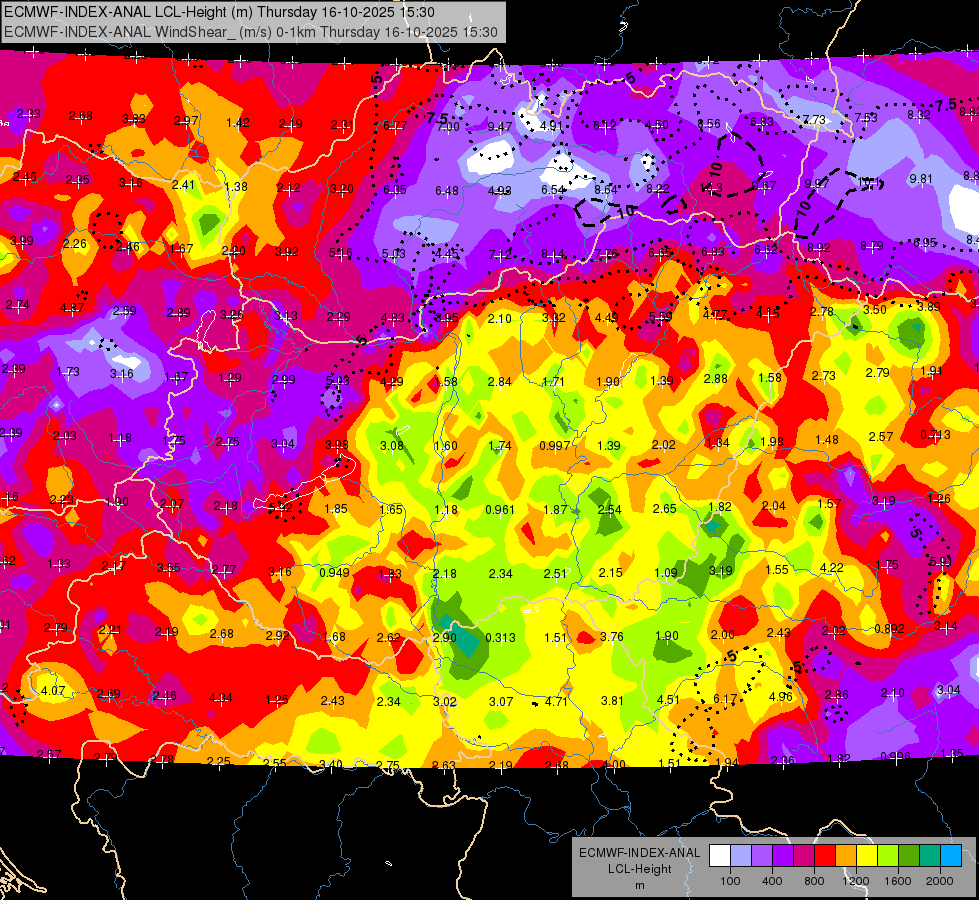Click the wind shear value 8.14
This screenshot has width=979, height=900.
tap(553, 254)
